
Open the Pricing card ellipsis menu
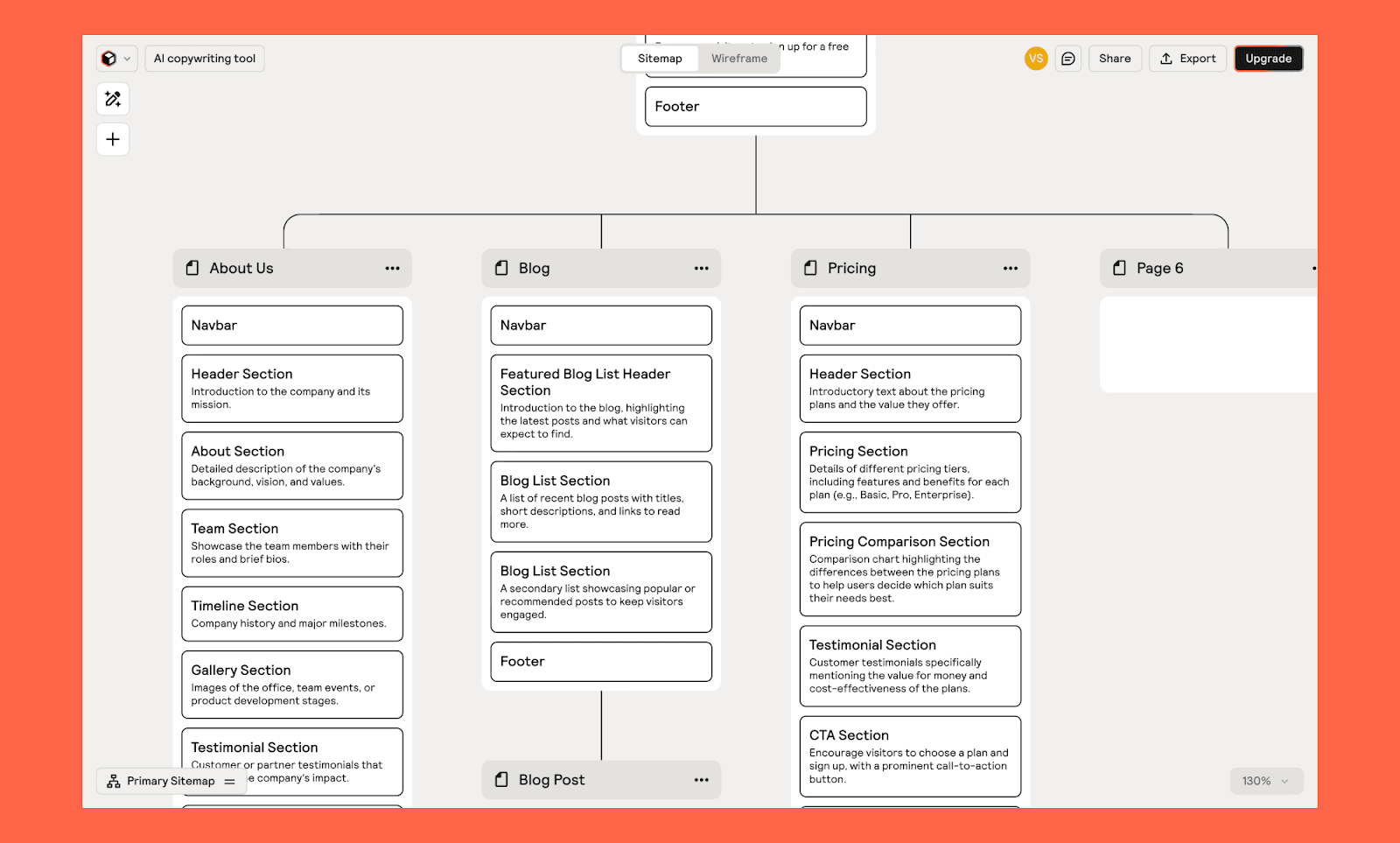tap(1010, 268)
